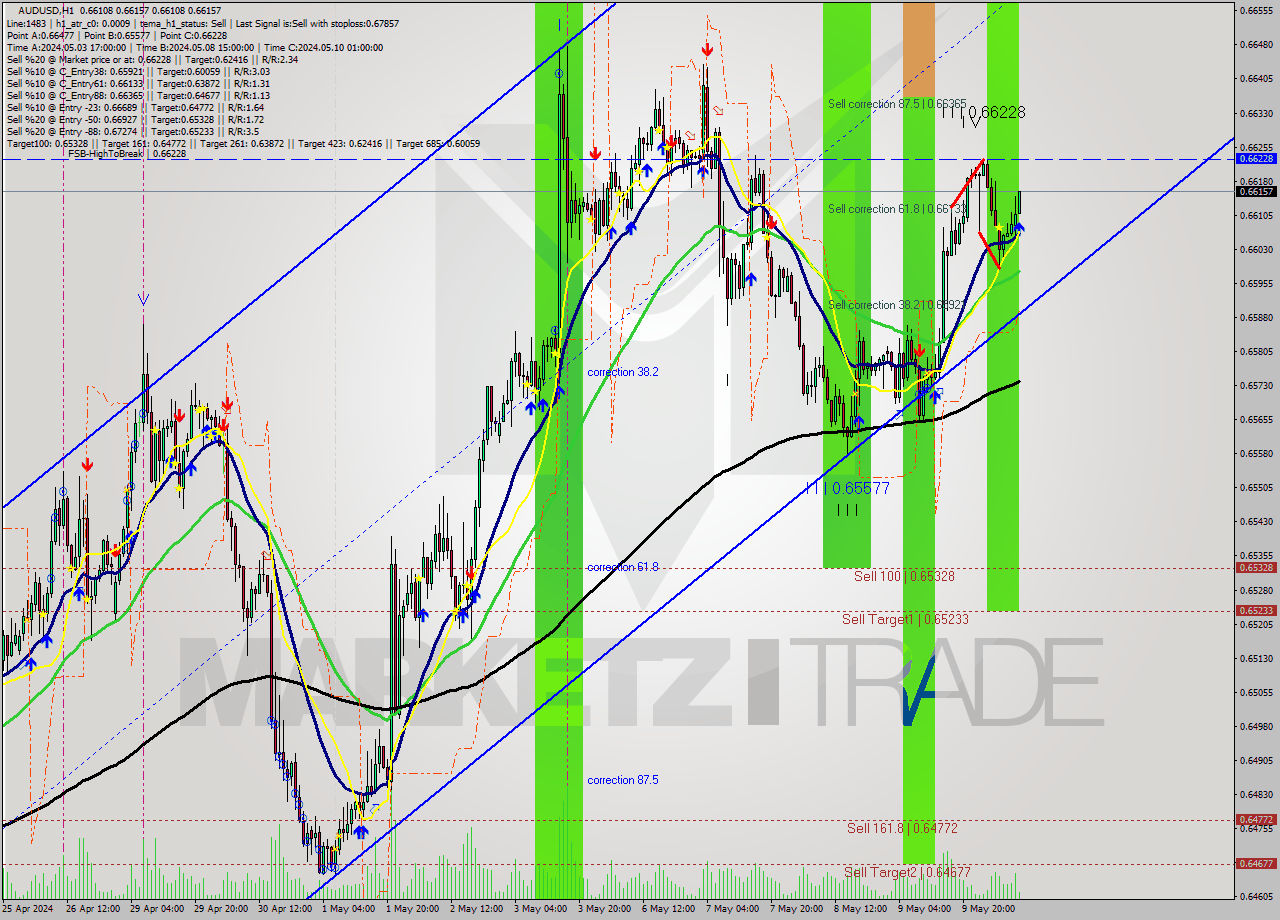Click the 'Target100: 0.65328' targets summary line
Screen dimensions: 1280x920
pyautogui.click(x=243, y=143)
